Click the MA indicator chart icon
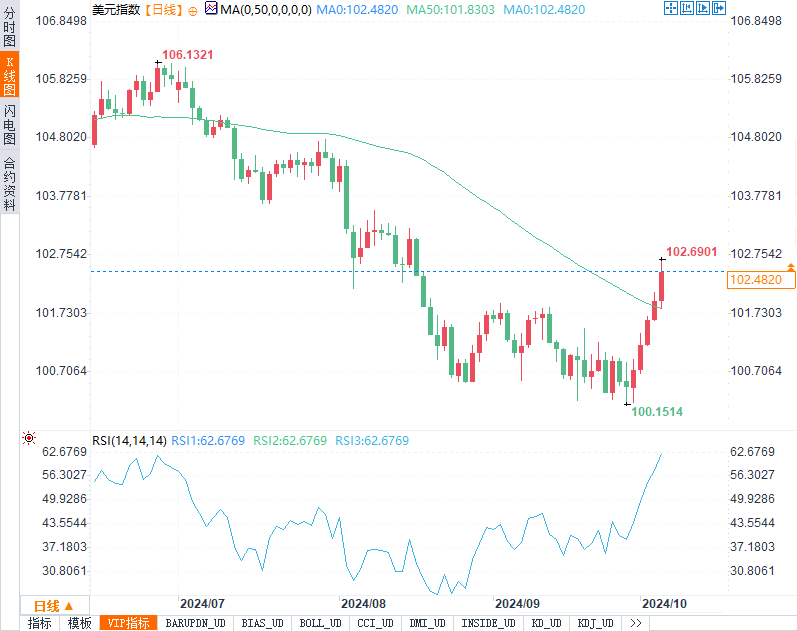This screenshot has height=631, width=797. [x=211, y=8]
